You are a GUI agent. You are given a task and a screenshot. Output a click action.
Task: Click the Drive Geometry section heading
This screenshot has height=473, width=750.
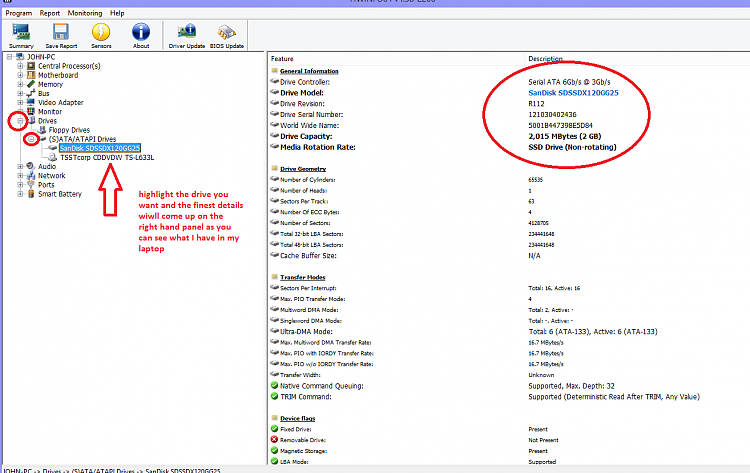(x=303, y=169)
